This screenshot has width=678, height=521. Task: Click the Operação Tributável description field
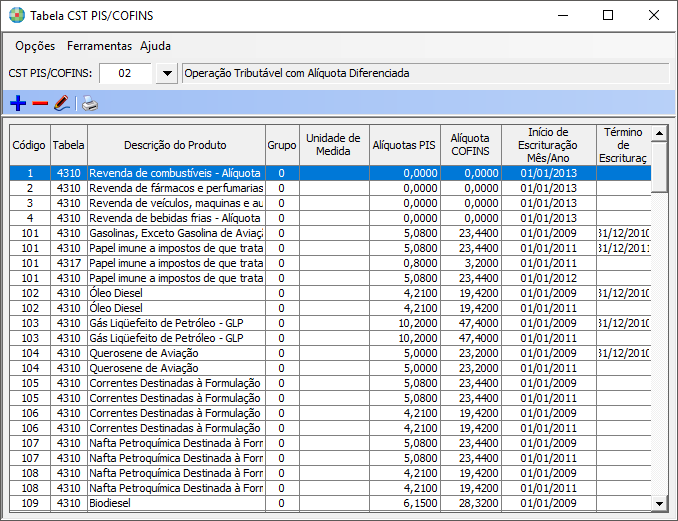point(425,73)
